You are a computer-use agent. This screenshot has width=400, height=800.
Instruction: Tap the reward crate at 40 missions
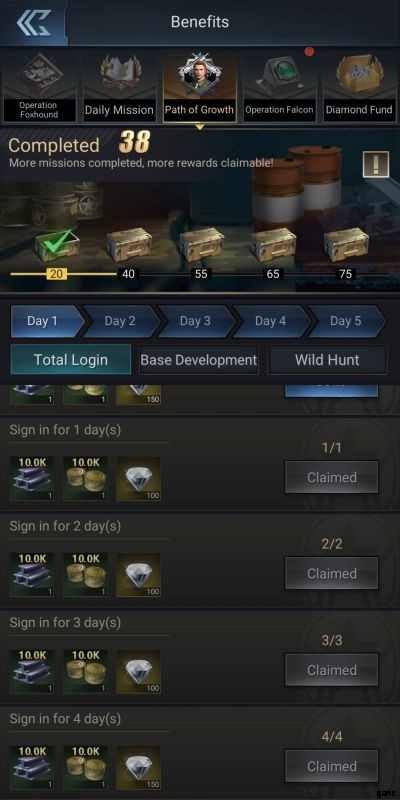(x=129, y=244)
